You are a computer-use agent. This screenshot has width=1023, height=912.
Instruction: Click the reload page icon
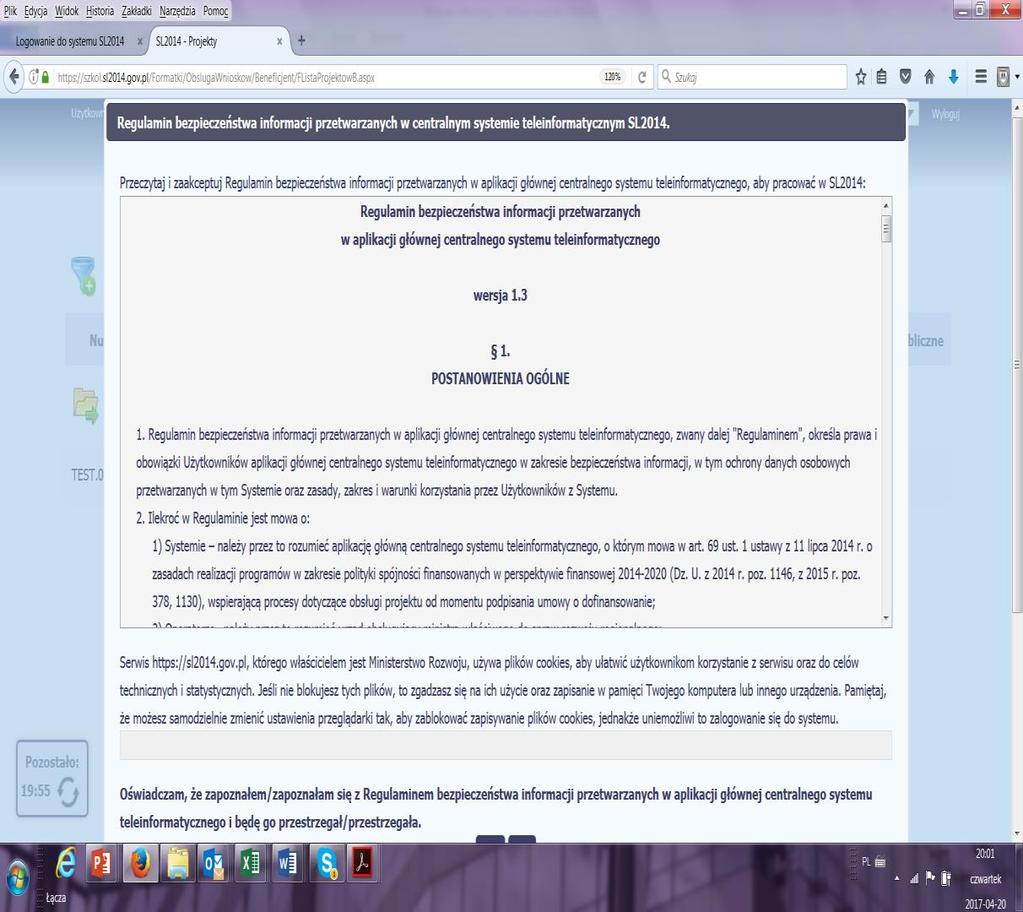(642, 77)
